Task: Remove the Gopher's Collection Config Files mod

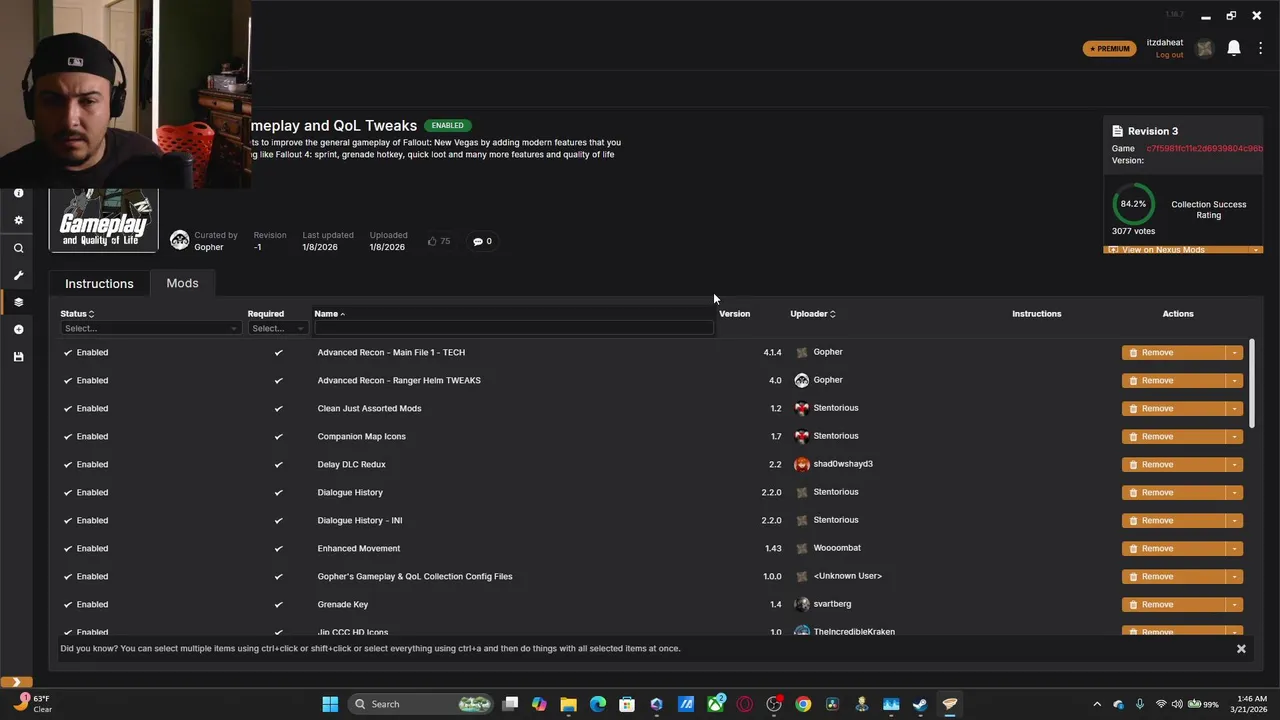Action: tap(1174, 576)
